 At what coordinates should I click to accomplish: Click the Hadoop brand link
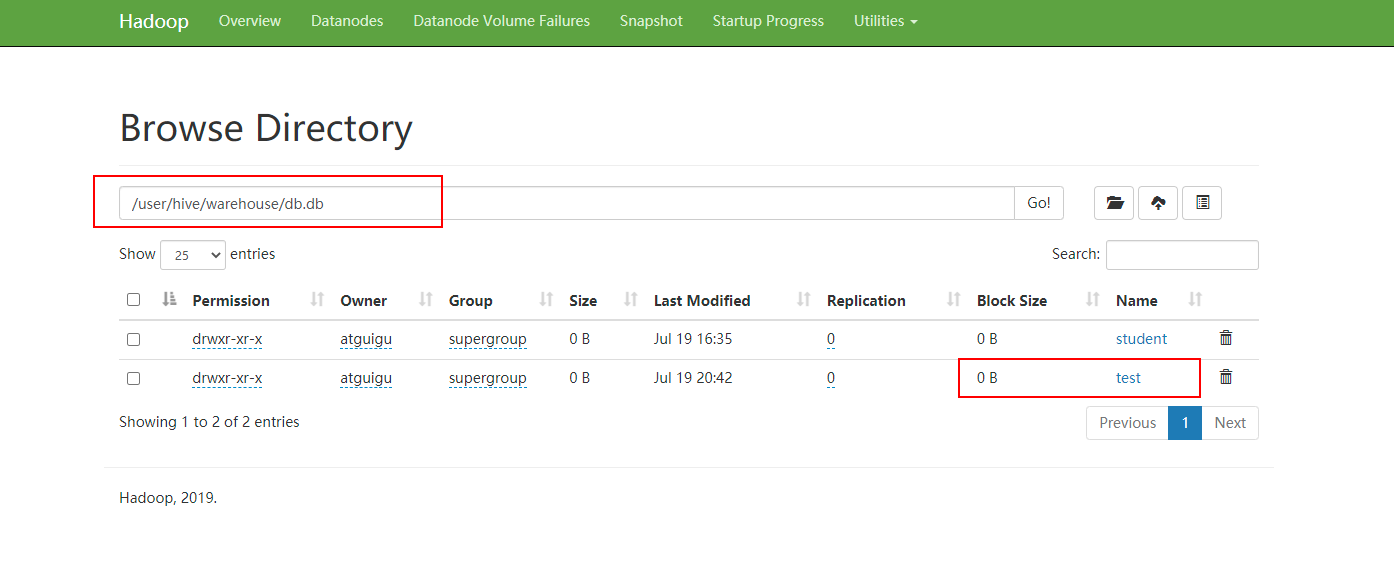tap(154, 21)
